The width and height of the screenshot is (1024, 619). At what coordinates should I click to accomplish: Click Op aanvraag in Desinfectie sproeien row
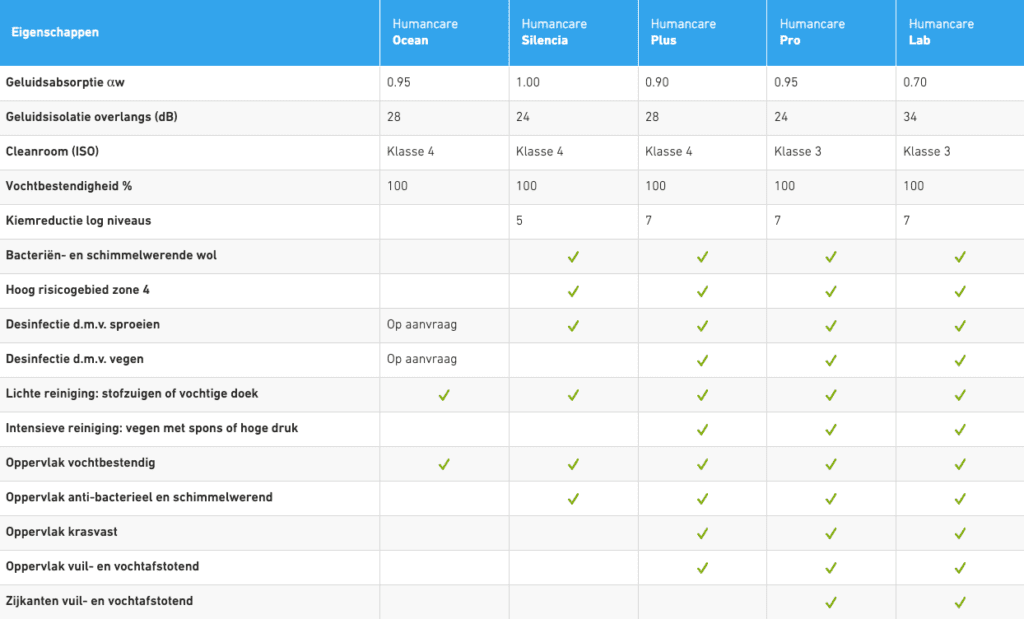pos(422,325)
